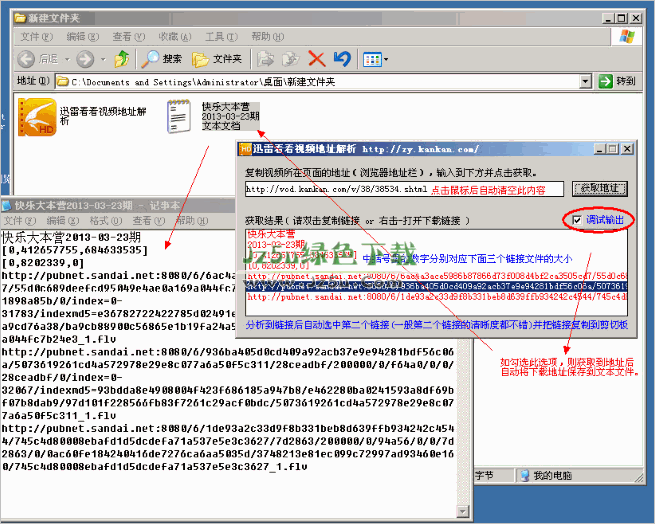Expand the address bar dropdown arrow
Viewport: 655px width, 524px height.
[586, 81]
